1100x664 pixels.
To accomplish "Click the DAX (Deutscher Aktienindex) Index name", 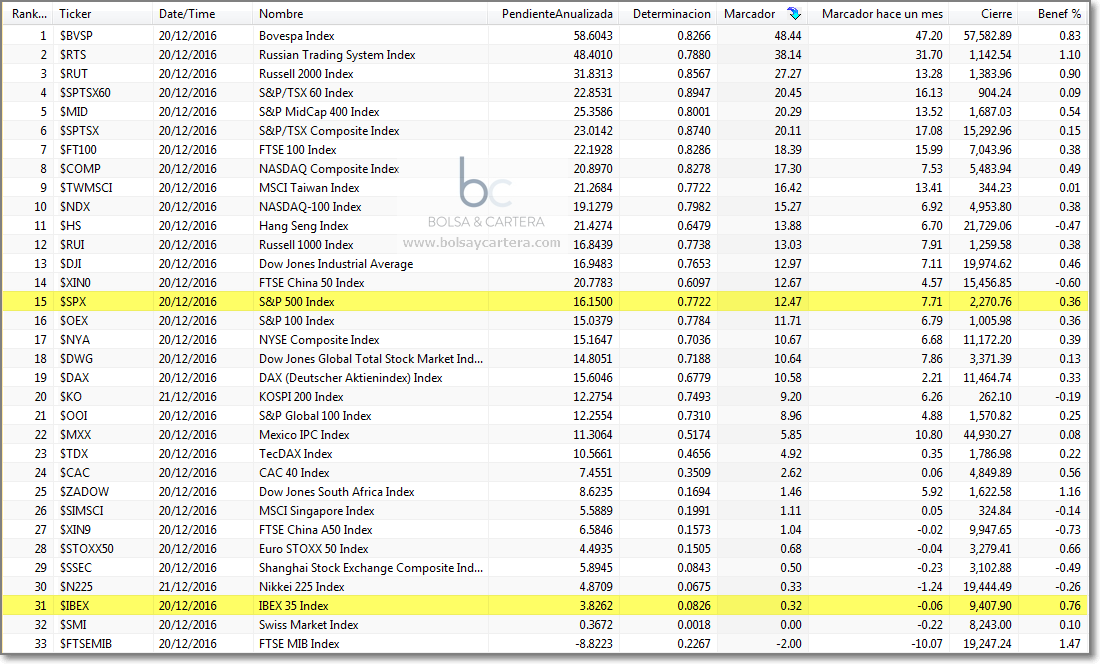I will (351, 377).
